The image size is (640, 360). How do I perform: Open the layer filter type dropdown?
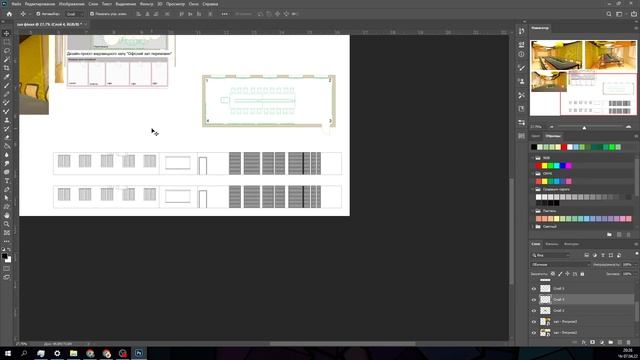(551, 255)
